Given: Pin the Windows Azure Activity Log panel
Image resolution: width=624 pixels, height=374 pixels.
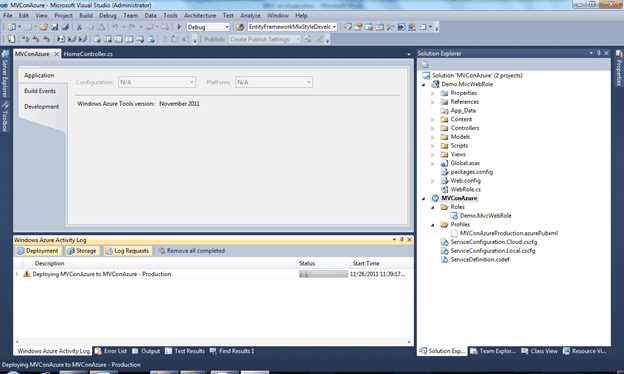Looking at the screenshot, I should point(402,240).
